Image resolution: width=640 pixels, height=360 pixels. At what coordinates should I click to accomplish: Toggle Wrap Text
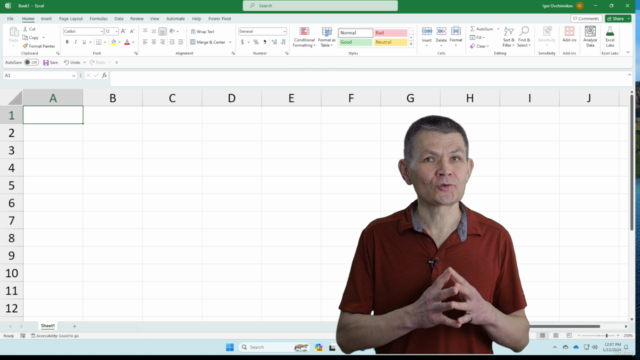click(x=202, y=31)
